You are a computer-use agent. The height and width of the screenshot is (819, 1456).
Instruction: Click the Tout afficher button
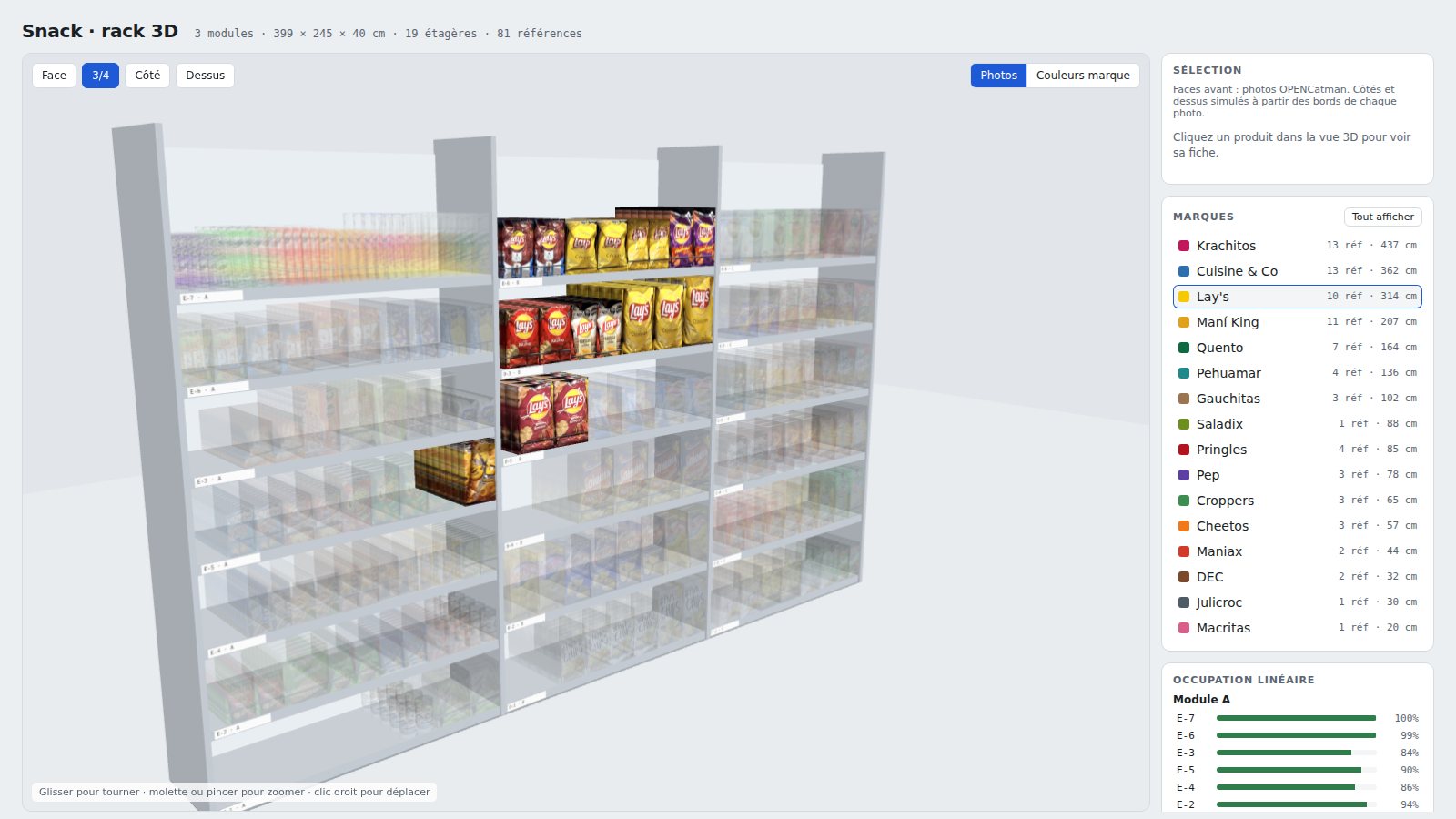pyautogui.click(x=1382, y=217)
